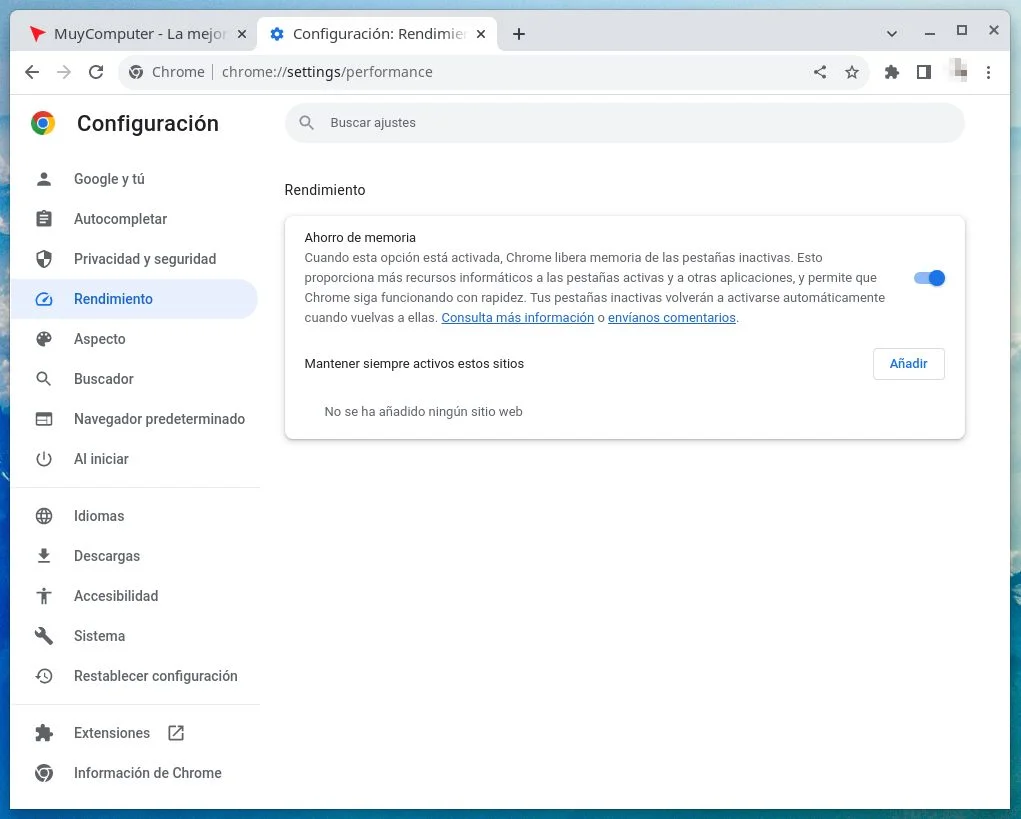Open the profile avatar in toolbar
1021x819 pixels.
(x=958, y=70)
